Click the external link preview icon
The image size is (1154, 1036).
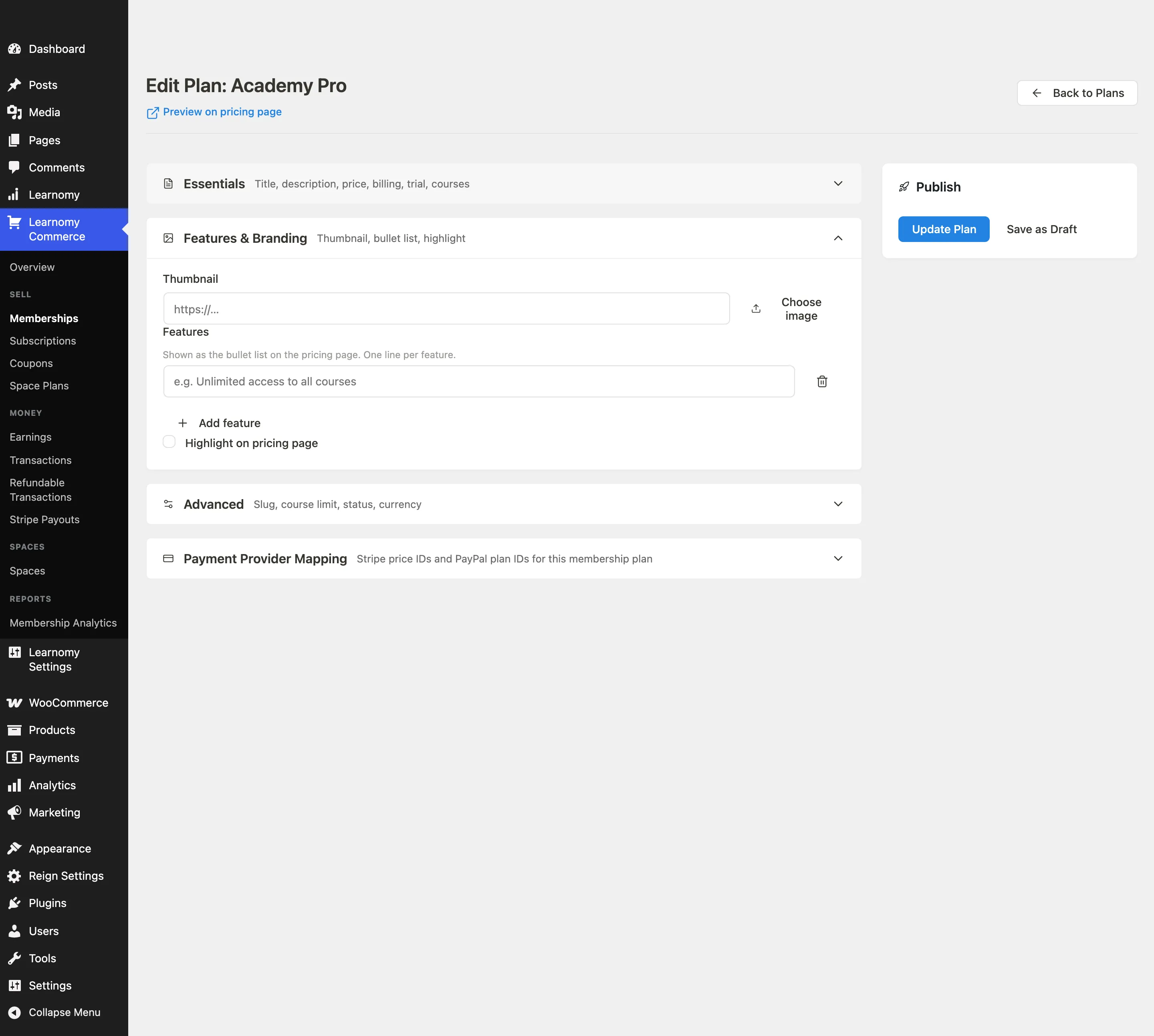click(153, 113)
